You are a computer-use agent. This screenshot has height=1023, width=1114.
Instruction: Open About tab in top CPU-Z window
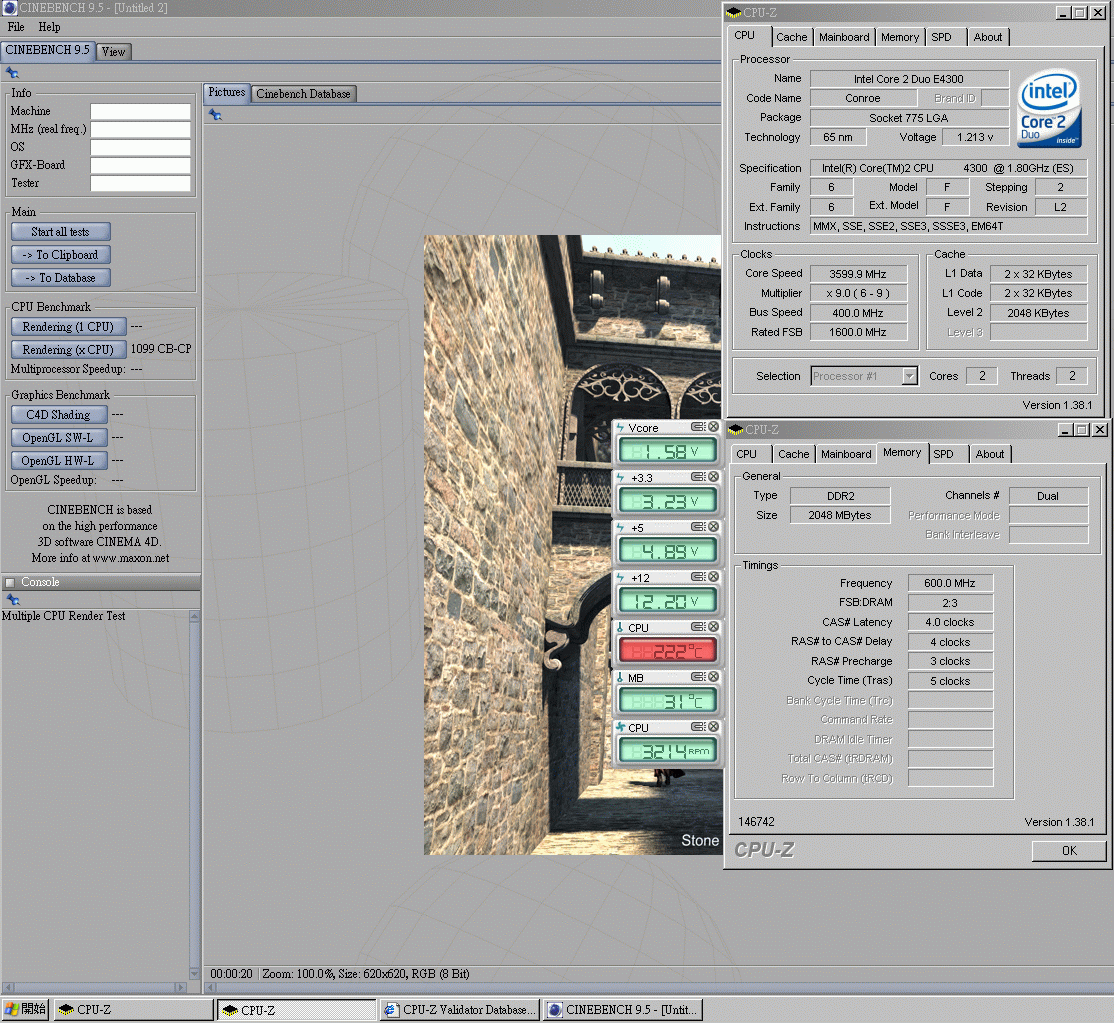point(988,37)
